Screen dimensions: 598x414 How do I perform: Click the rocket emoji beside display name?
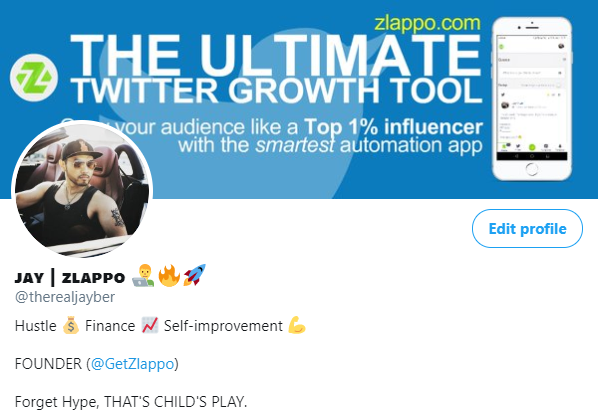coord(195,275)
